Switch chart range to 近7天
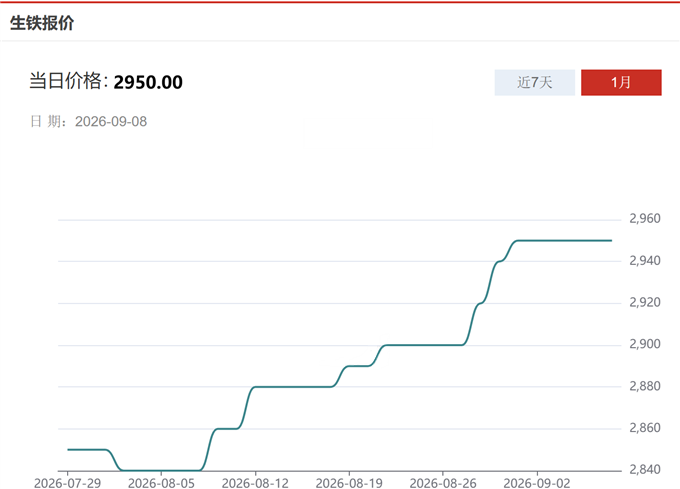The height and width of the screenshot is (489, 680). 535,82
